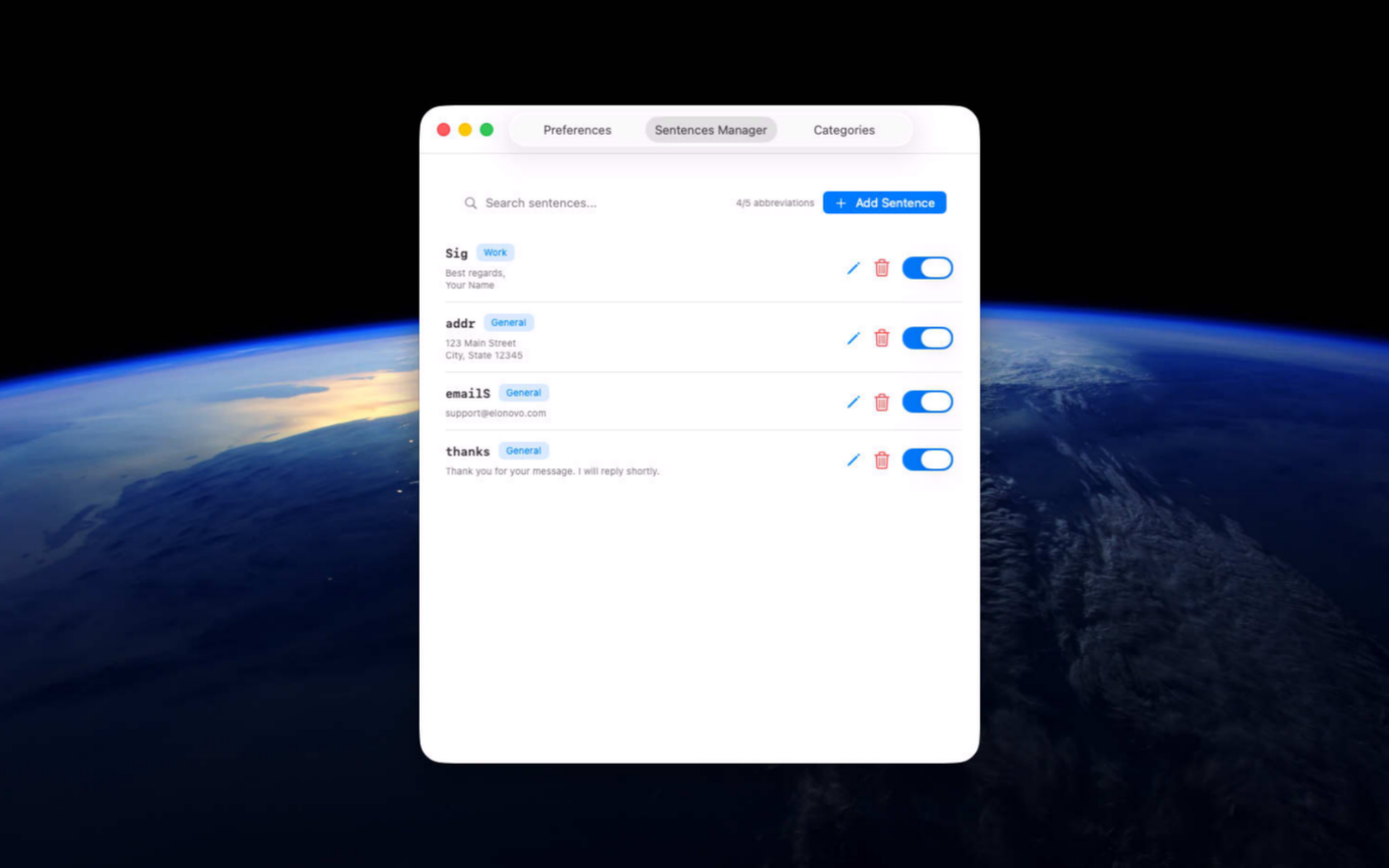This screenshot has height=868, width=1389.
Task: Minimize window with yellow button
Action: tap(465, 130)
